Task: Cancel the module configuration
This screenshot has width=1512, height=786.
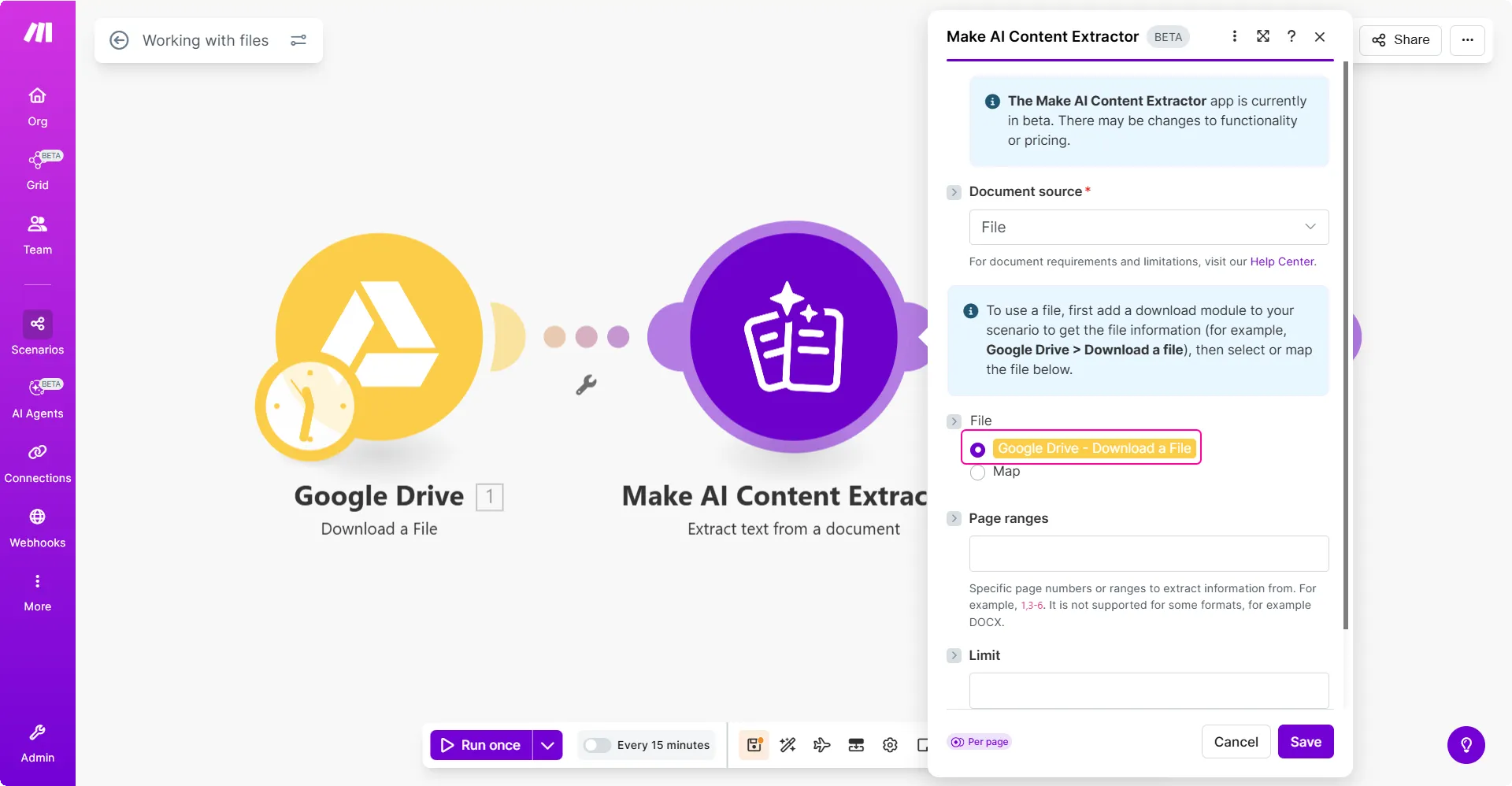Action: [x=1236, y=742]
